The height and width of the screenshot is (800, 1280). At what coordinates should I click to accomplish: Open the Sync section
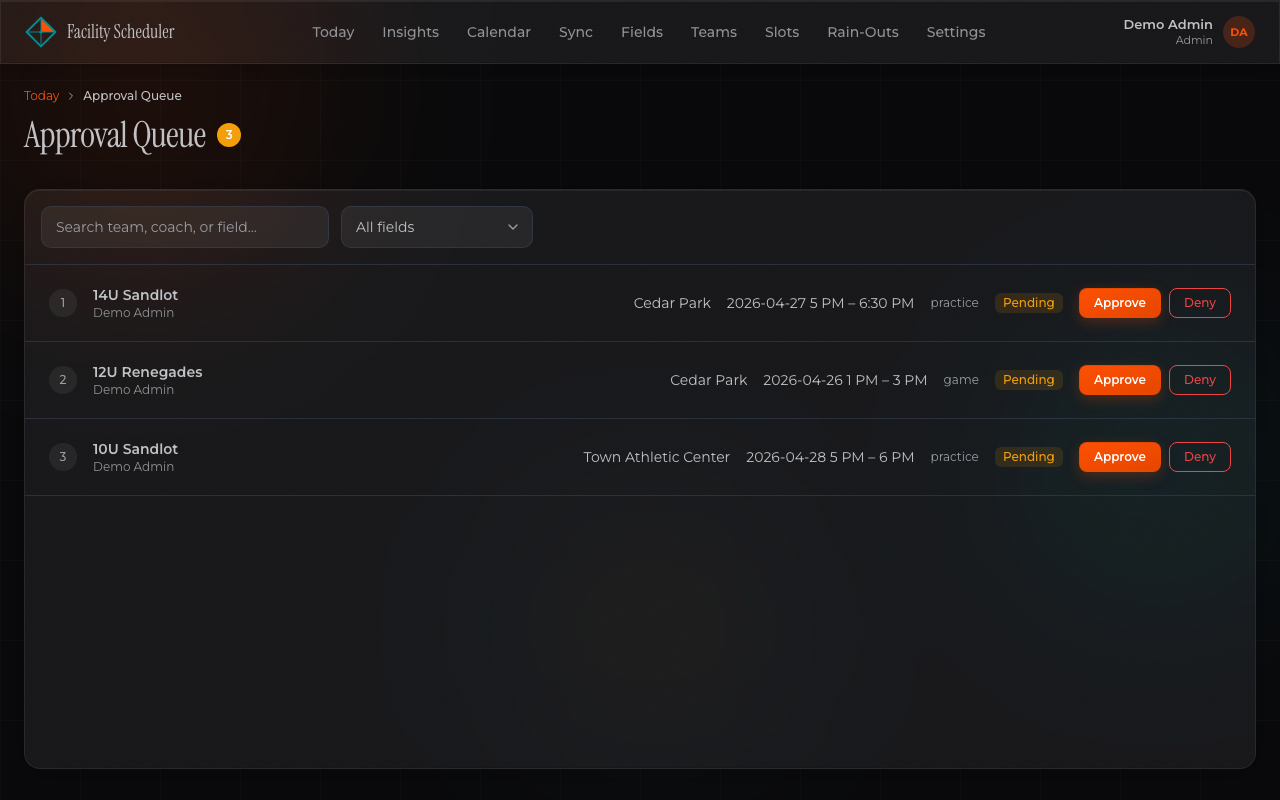pos(576,32)
